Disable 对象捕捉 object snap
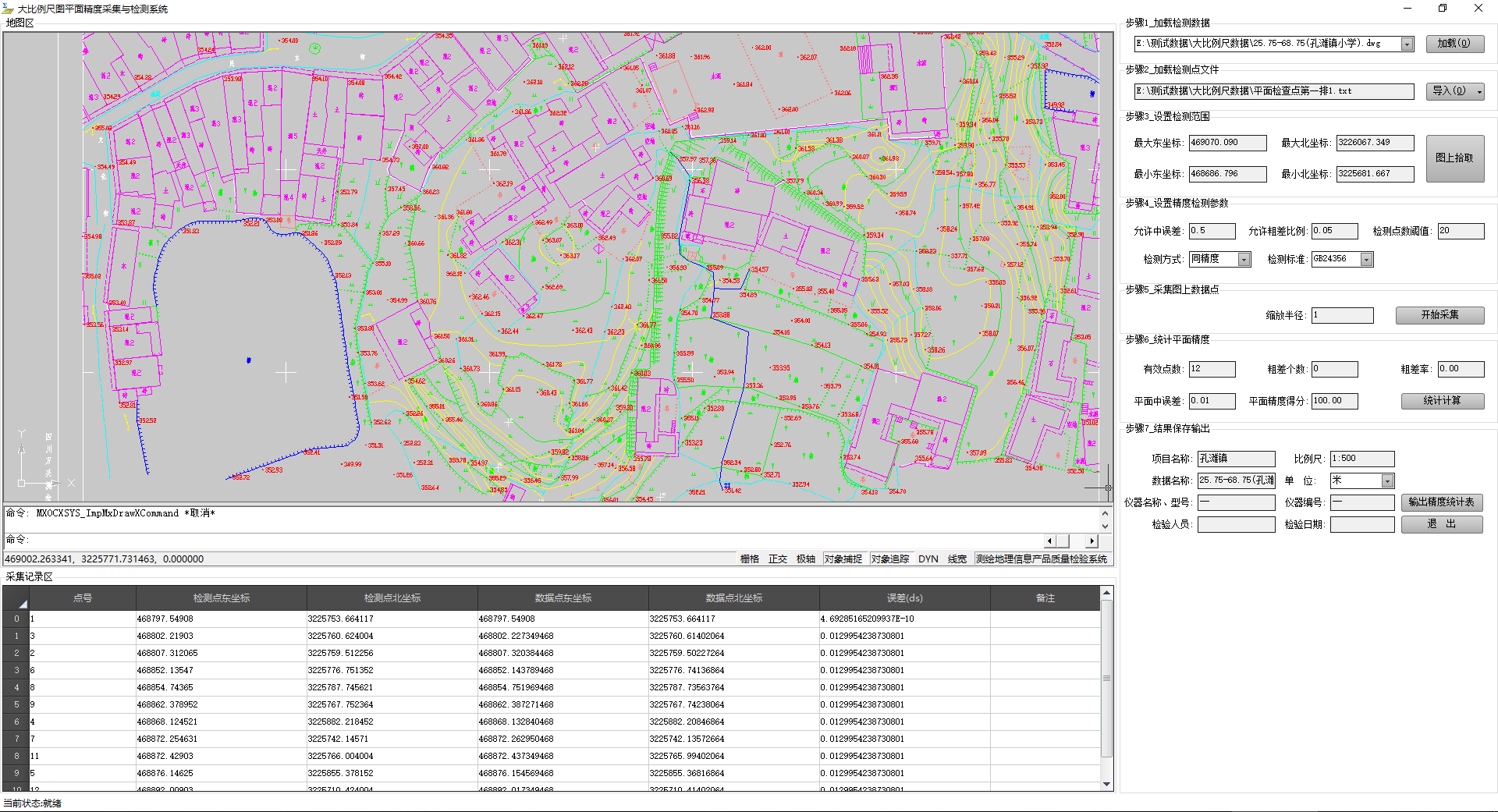Image resolution: width=1498 pixels, height=812 pixels. (843, 559)
